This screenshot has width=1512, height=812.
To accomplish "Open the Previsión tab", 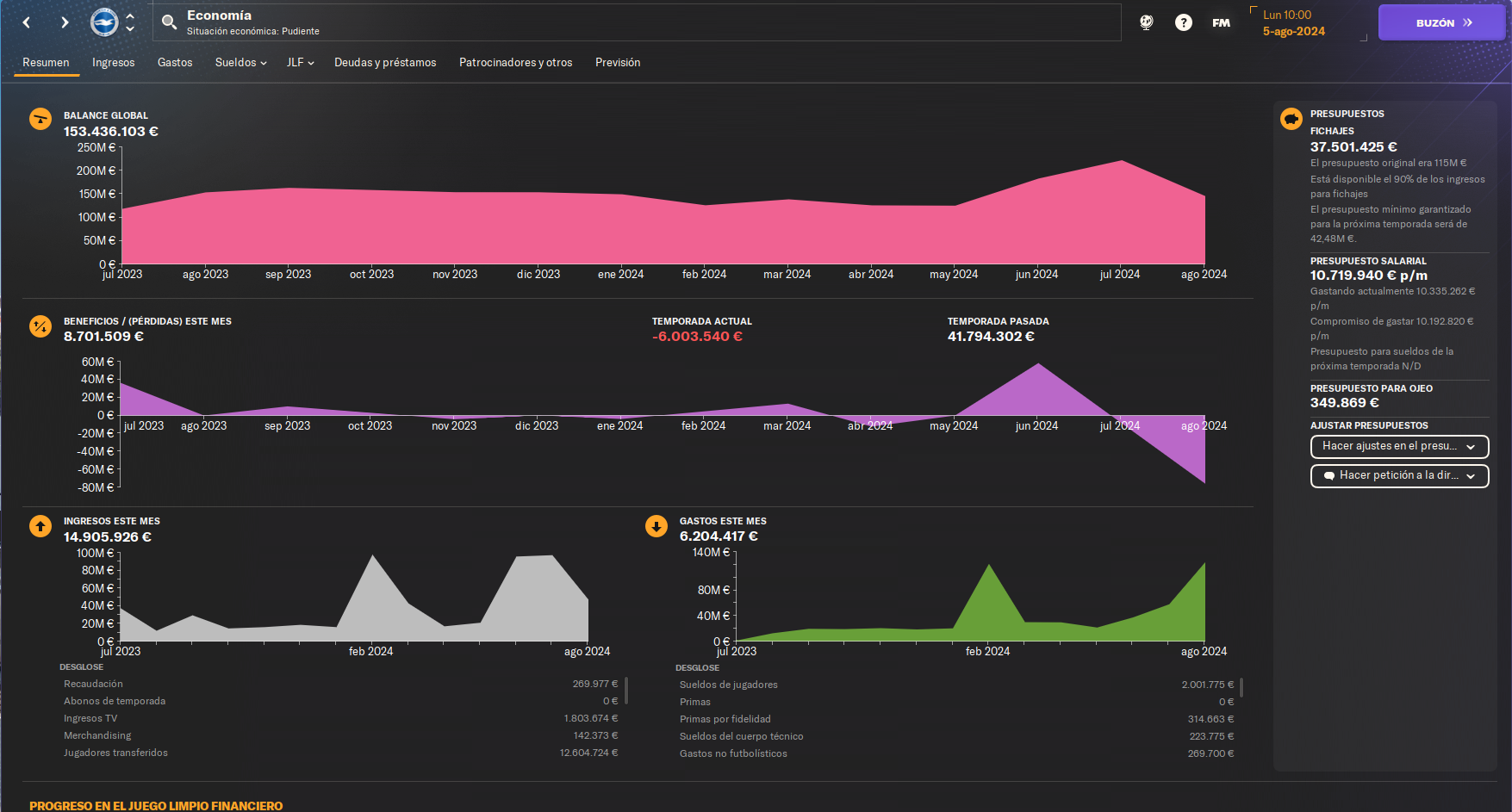I will point(618,62).
